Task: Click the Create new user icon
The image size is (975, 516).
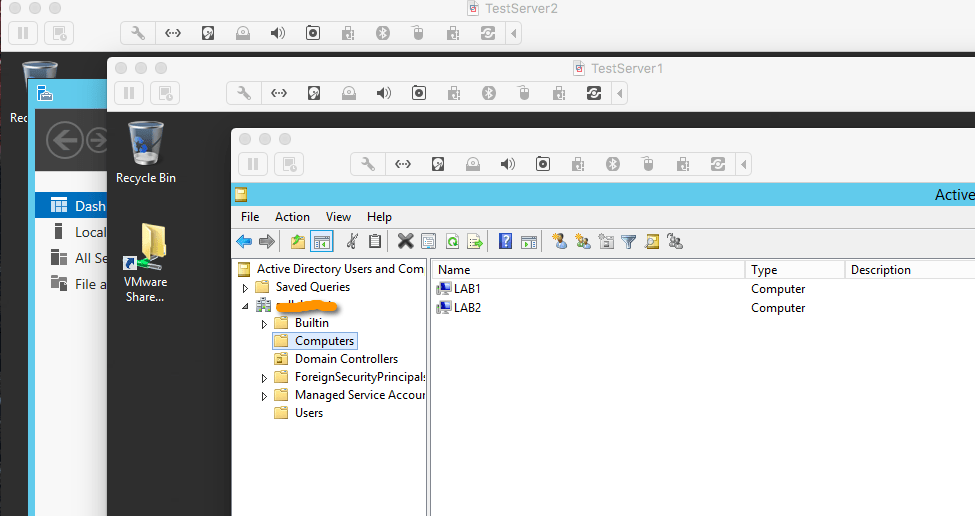Action: [559, 241]
